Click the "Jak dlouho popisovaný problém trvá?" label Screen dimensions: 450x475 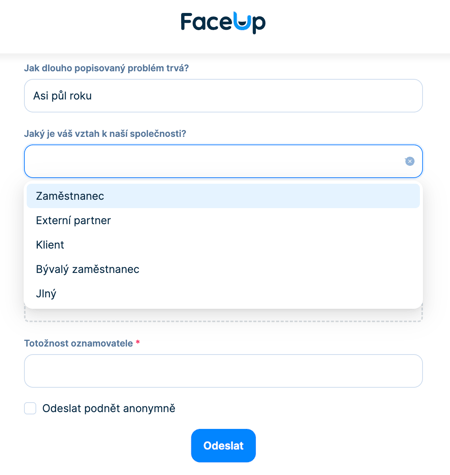(x=106, y=68)
